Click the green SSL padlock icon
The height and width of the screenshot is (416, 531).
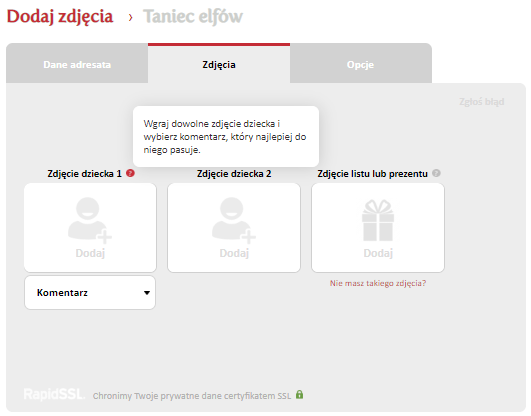[299, 394]
